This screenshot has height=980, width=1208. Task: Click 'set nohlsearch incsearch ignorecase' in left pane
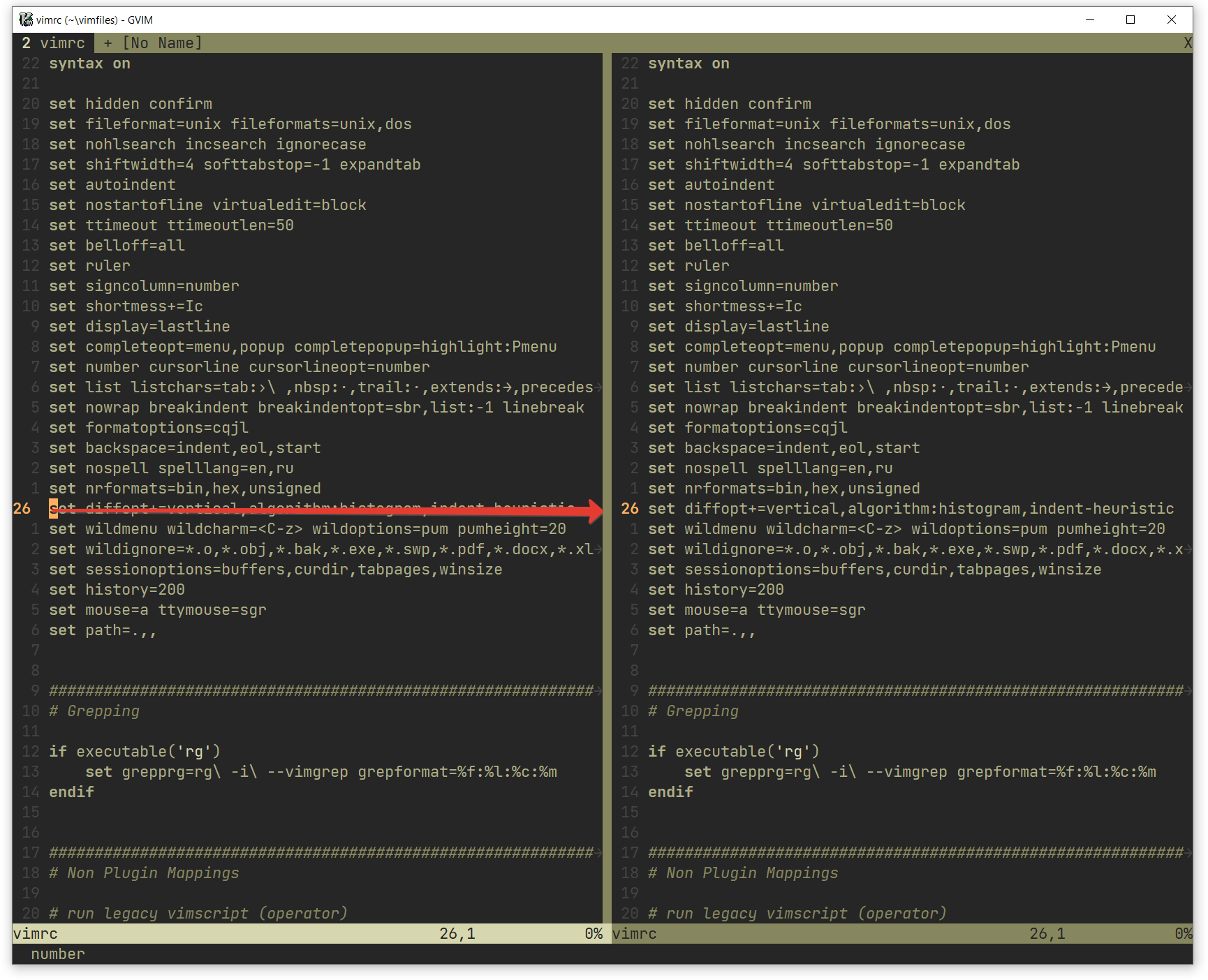pyautogui.click(x=207, y=144)
